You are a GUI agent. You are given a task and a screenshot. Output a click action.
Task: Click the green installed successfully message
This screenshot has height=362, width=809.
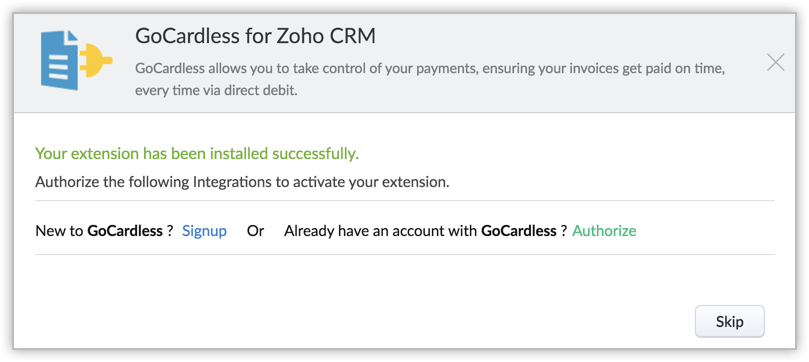click(197, 154)
